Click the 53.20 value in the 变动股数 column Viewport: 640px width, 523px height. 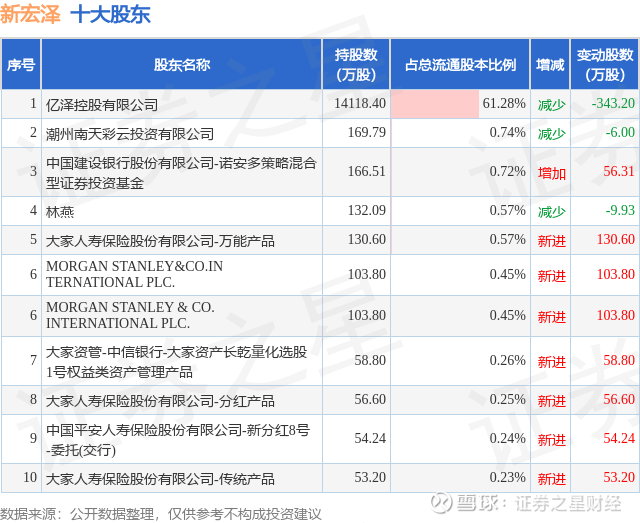click(619, 477)
